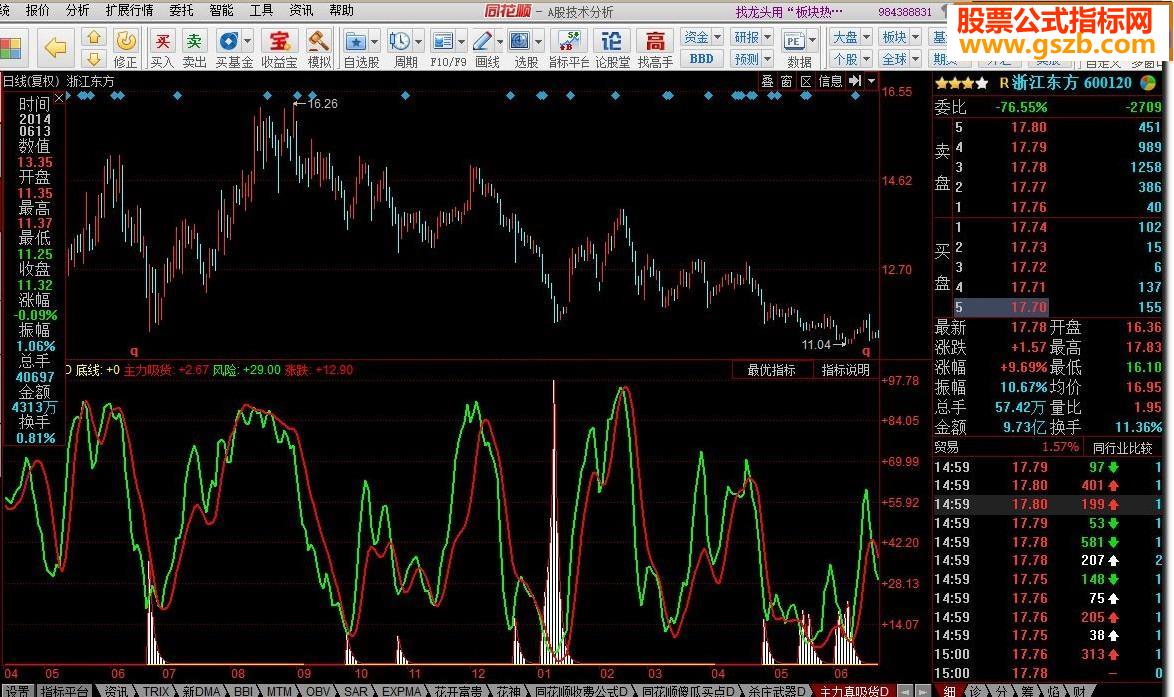Open the 资讯 menu
The height and width of the screenshot is (697, 1174).
(301, 10)
